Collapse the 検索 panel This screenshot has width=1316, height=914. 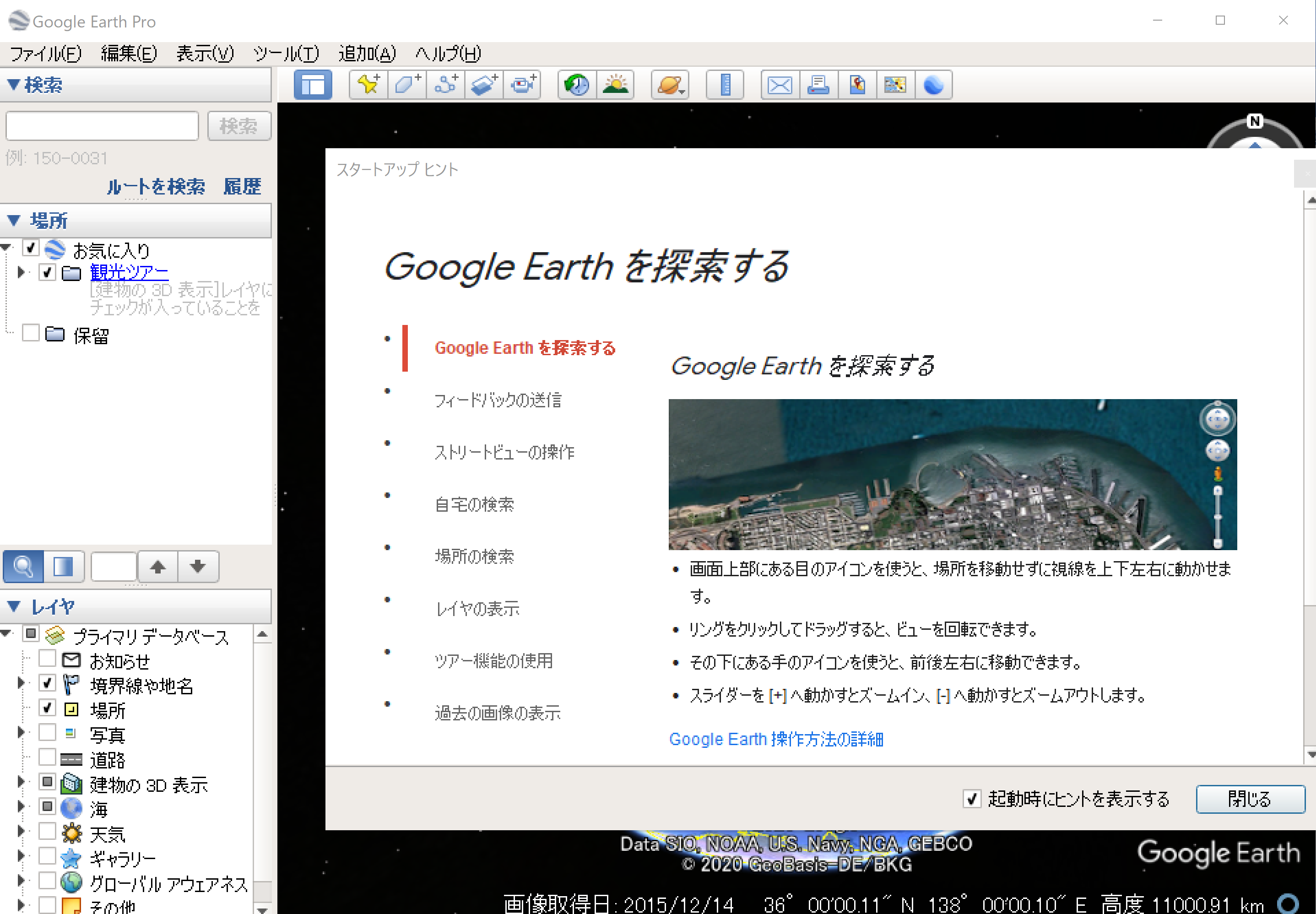pyautogui.click(x=14, y=85)
